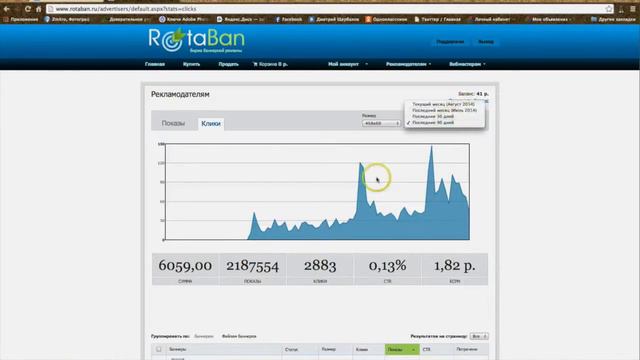
Task: Open the results per page dropdown
Action: point(479,336)
